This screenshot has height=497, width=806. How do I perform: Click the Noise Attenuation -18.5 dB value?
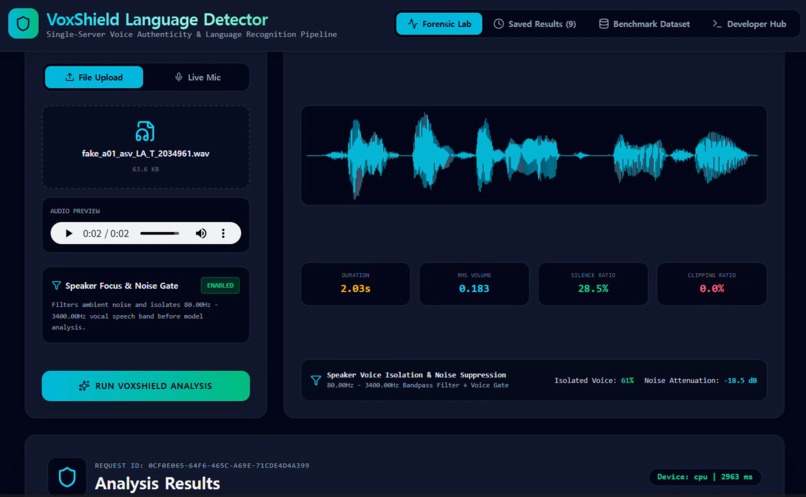(740, 380)
